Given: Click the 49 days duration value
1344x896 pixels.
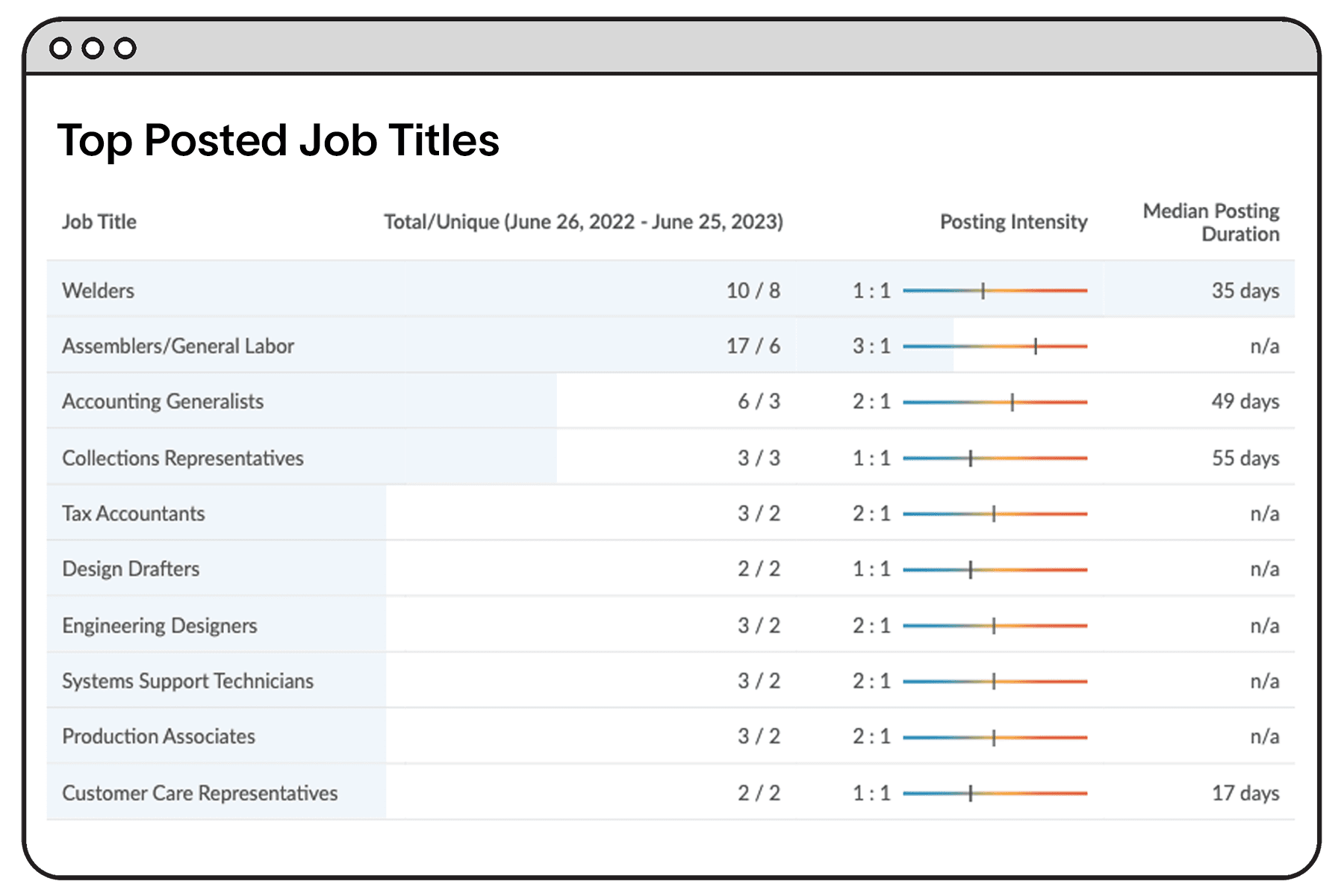Looking at the screenshot, I should click(1245, 402).
